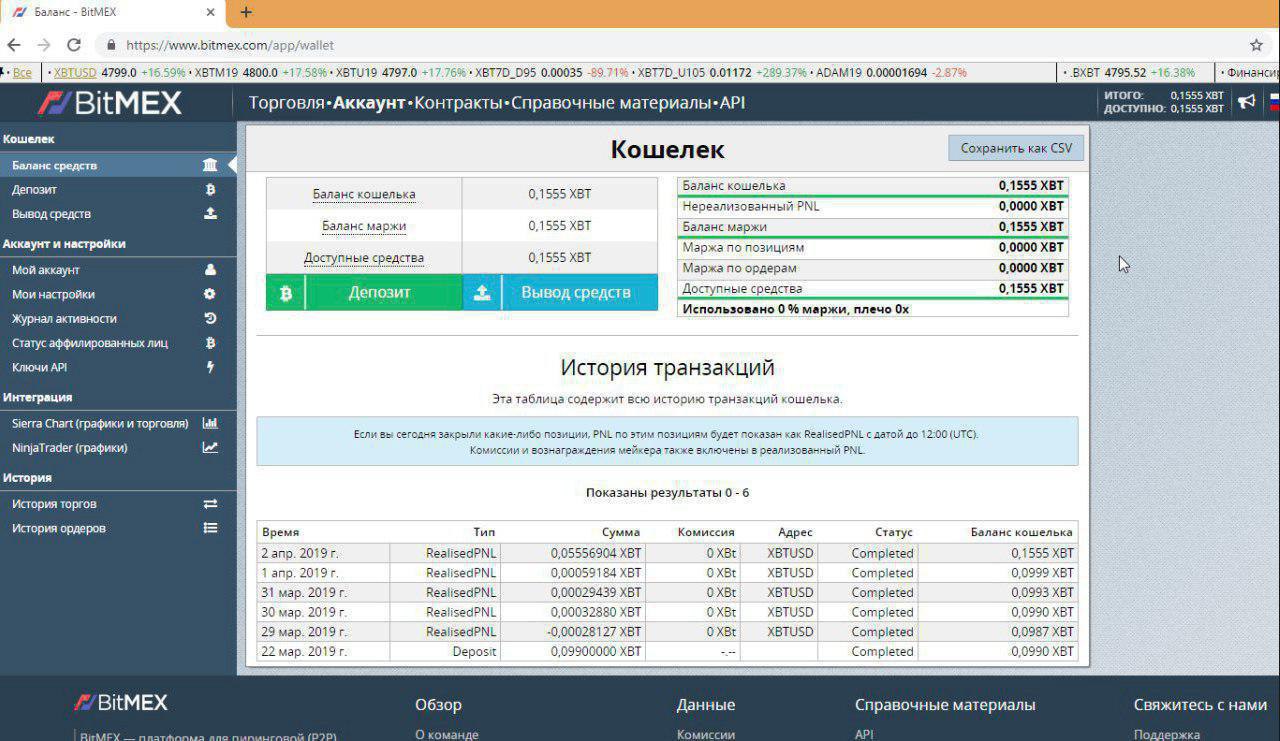Click the underlined Баланс маржи label
This screenshot has height=741, width=1280.
click(364, 226)
